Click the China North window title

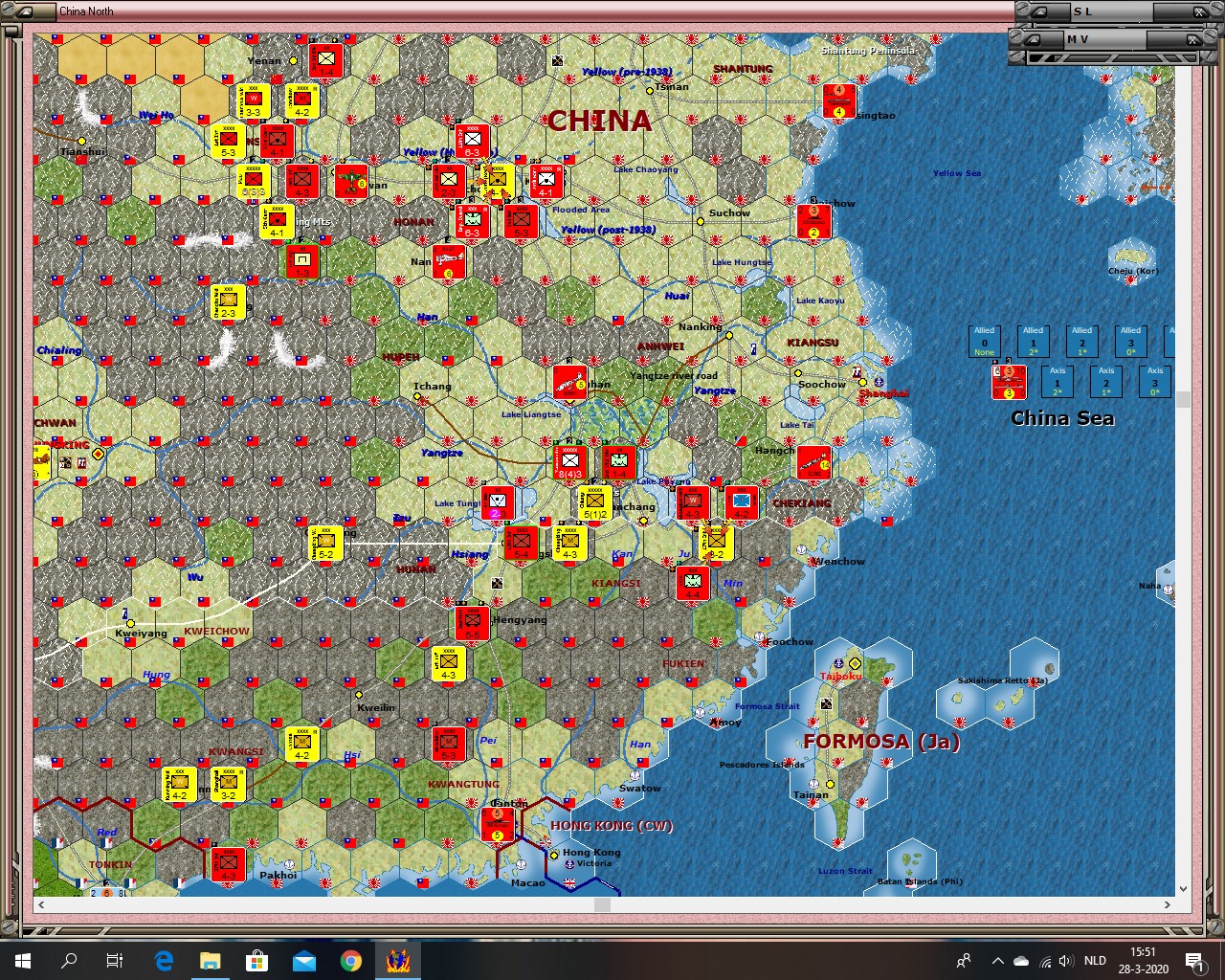pos(86,11)
